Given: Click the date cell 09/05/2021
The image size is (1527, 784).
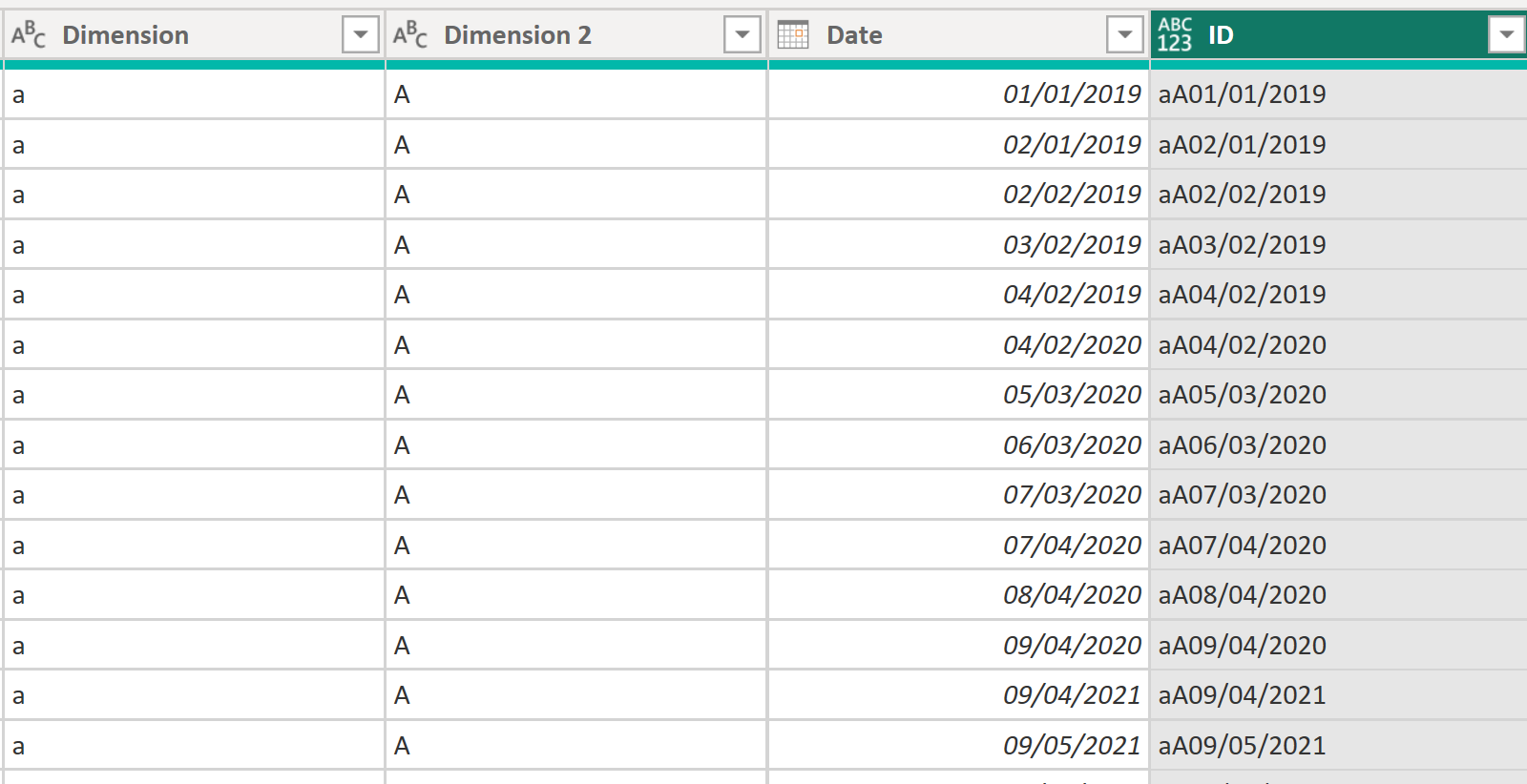Looking at the screenshot, I should coord(1072,746).
